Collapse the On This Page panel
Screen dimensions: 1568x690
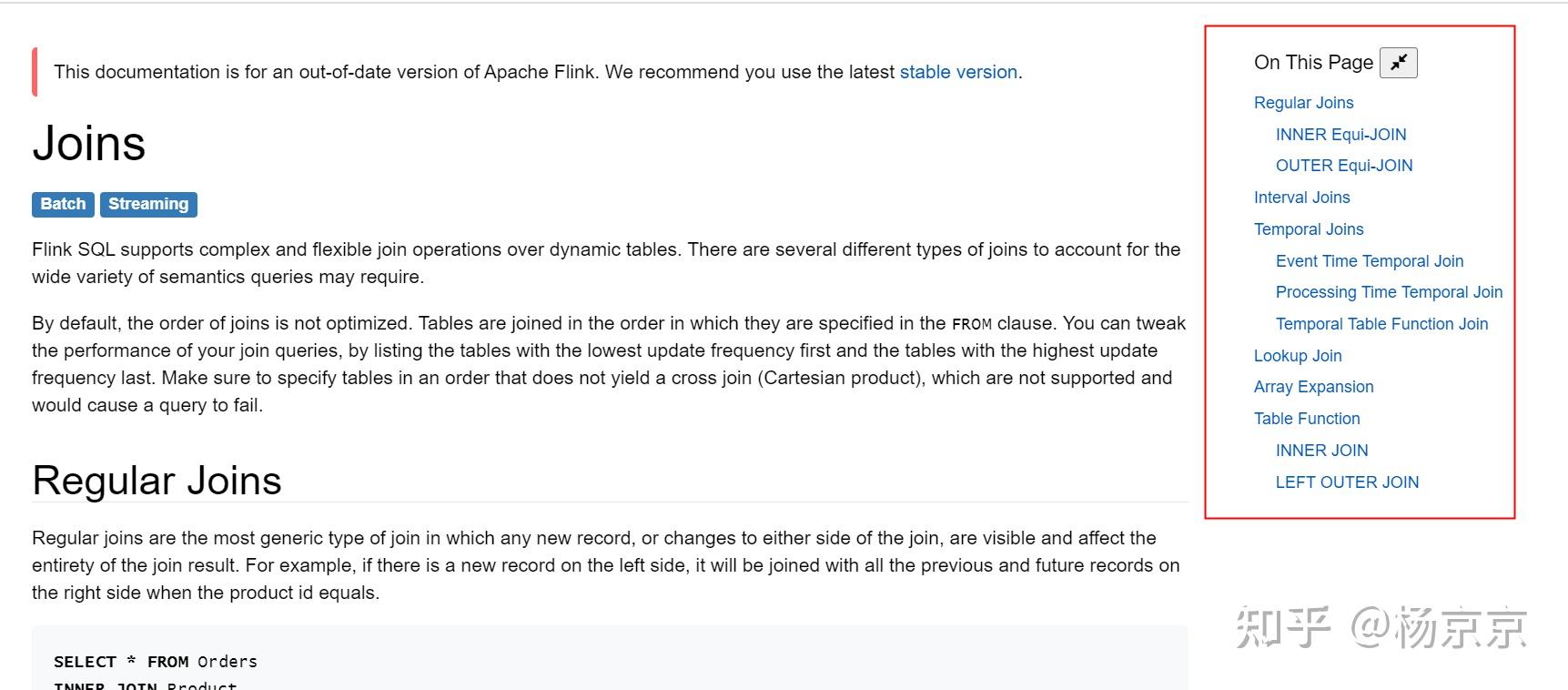1398,63
